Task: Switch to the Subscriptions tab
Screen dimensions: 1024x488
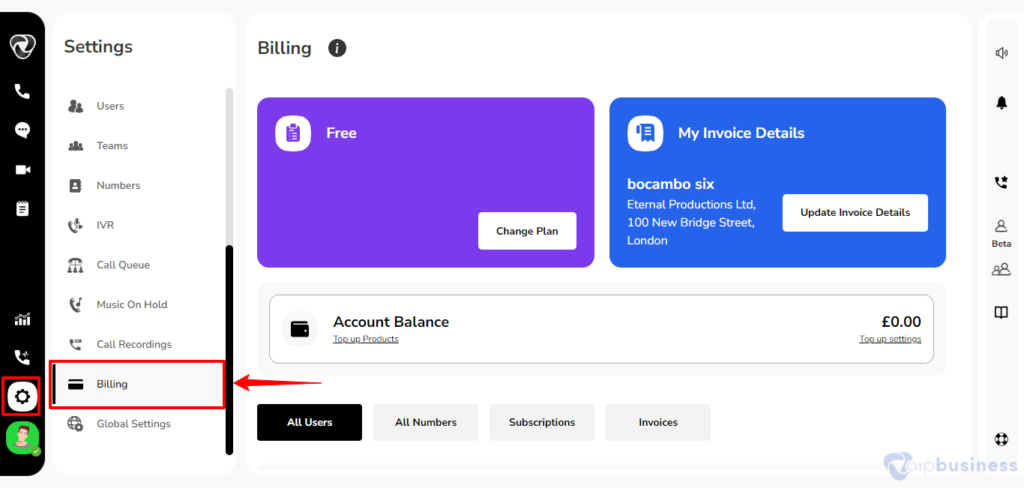Action: pos(542,423)
